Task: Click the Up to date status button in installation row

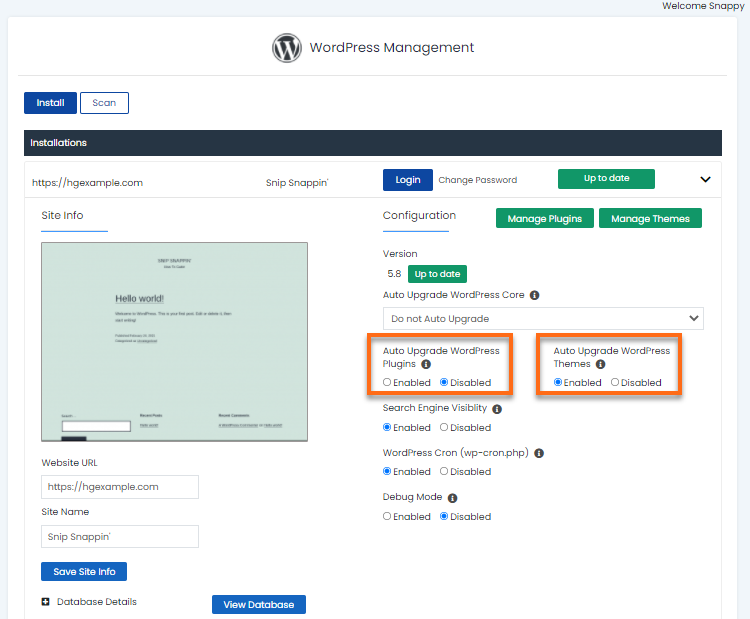Action: click(606, 178)
